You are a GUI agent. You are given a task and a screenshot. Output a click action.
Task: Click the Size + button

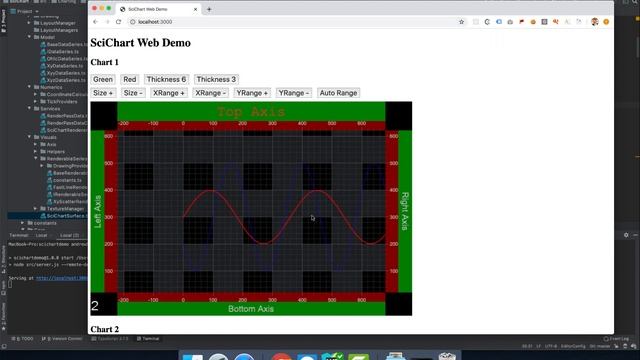(103, 93)
